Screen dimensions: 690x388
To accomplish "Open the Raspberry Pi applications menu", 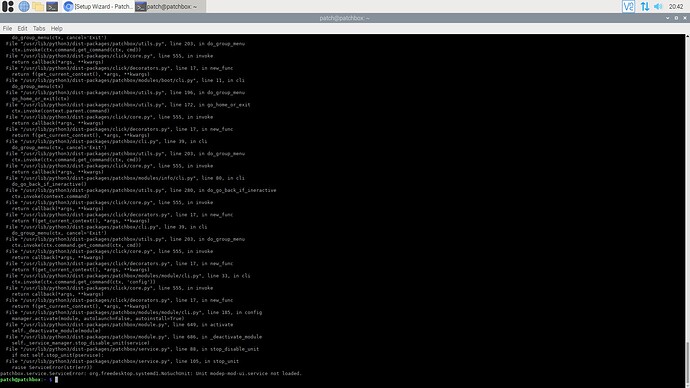I will point(8,6).
